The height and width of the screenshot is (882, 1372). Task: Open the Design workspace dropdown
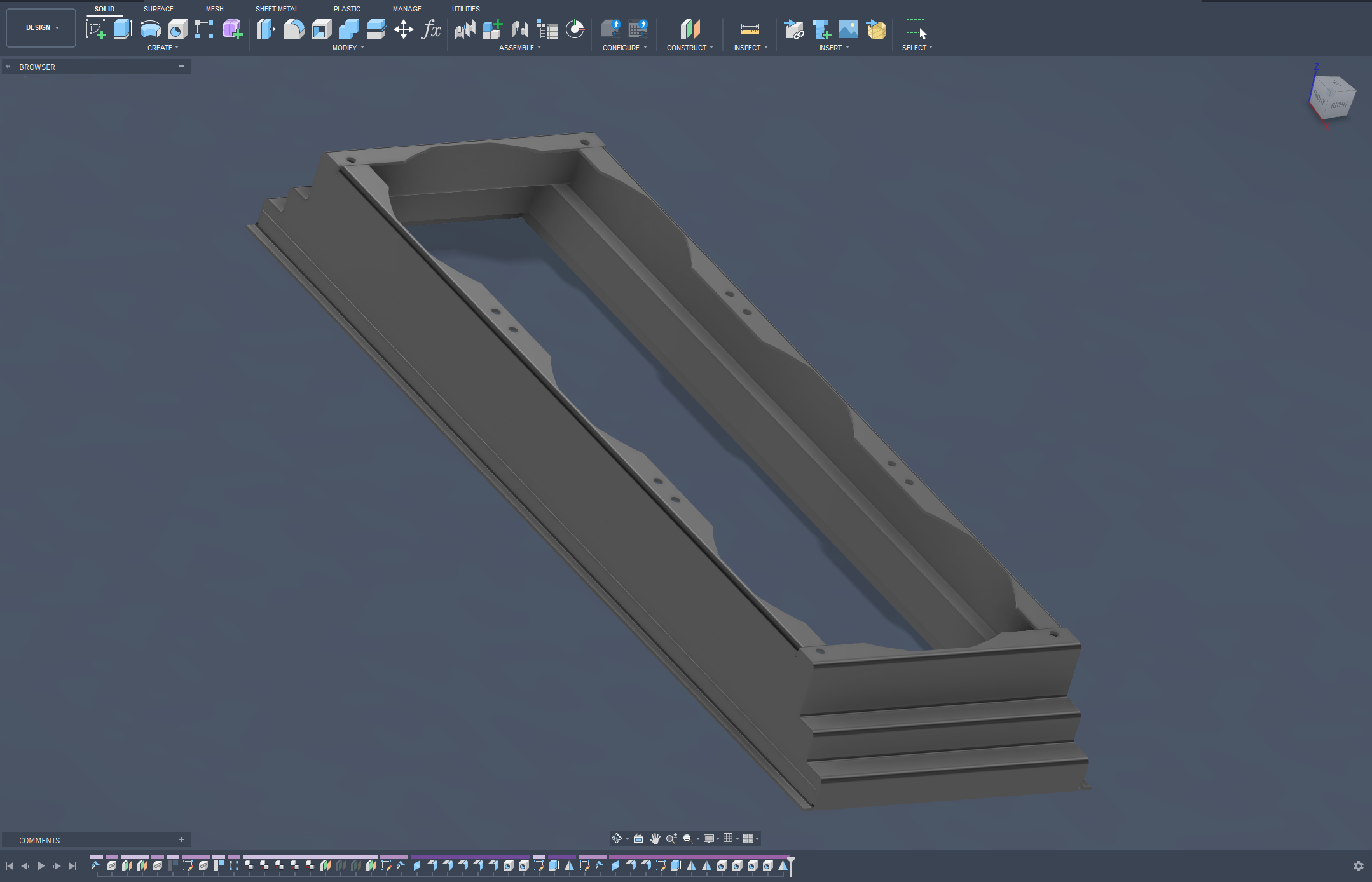tap(41, 28)
